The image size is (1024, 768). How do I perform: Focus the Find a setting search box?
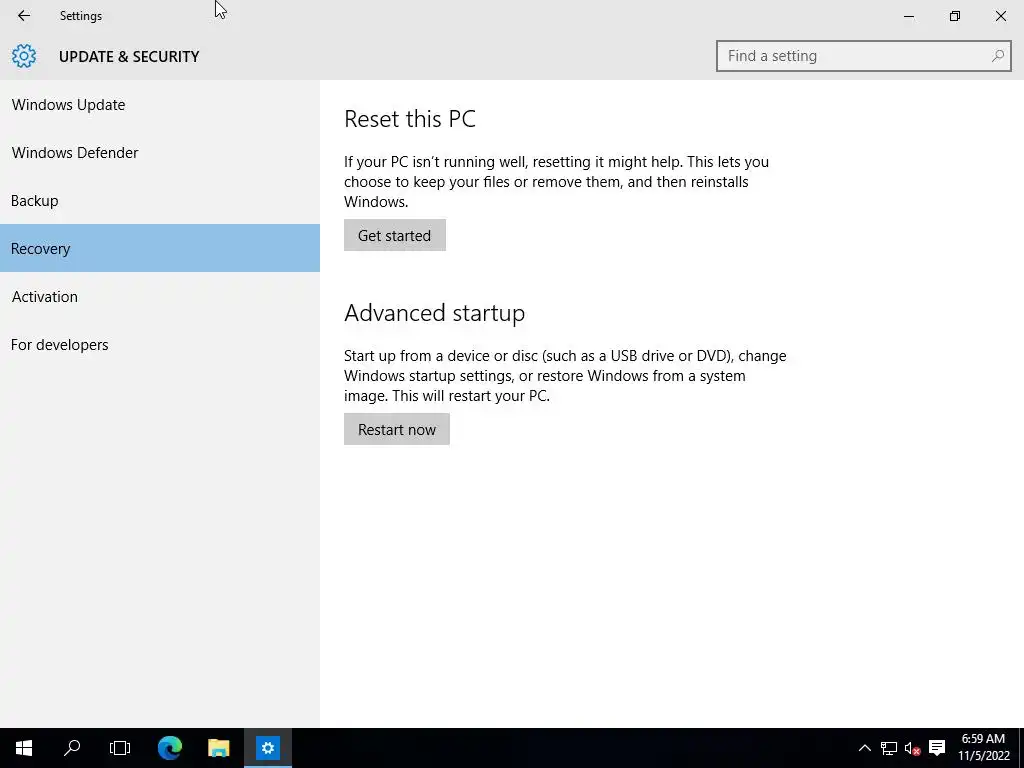(863, 56)
